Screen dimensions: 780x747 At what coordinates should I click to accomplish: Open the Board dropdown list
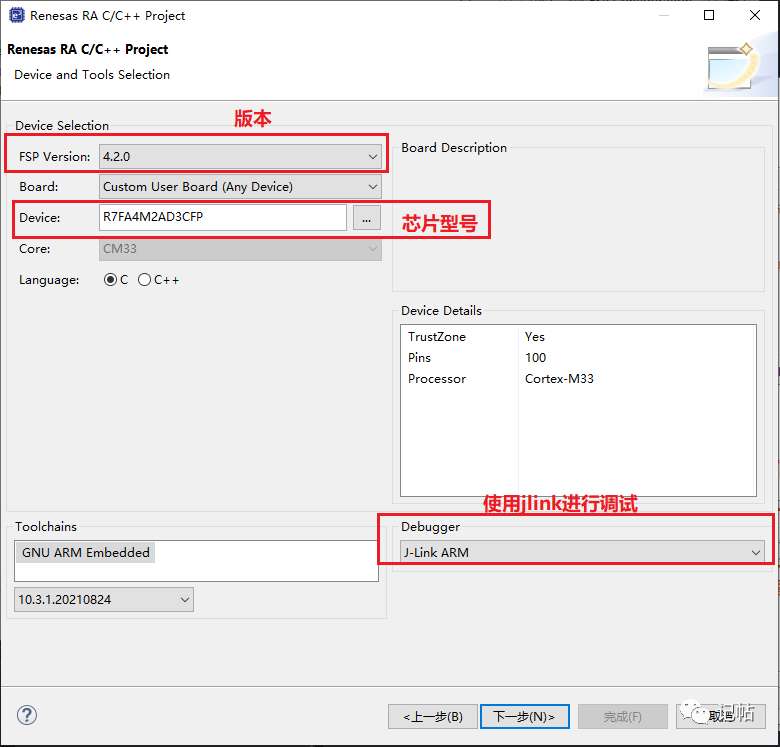[240, 187]
